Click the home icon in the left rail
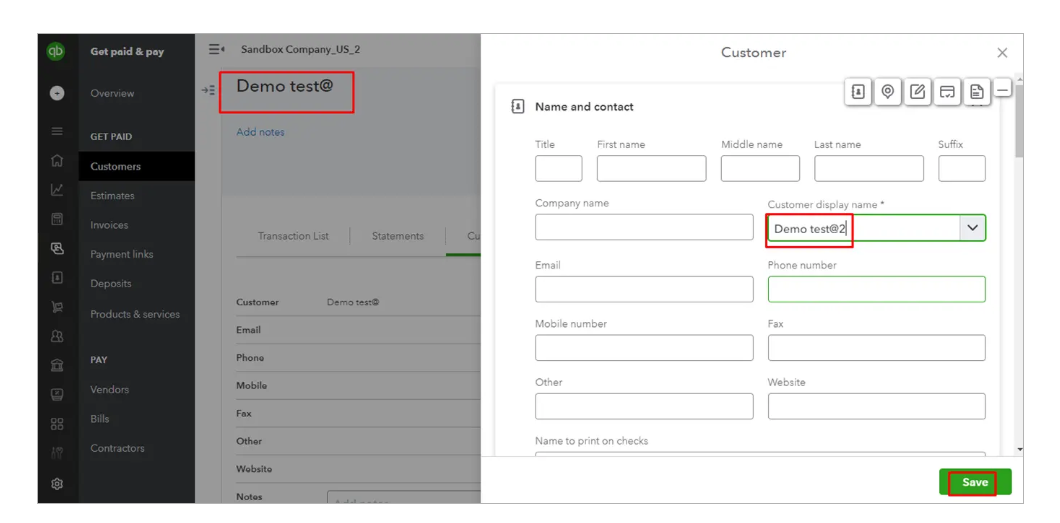 pos(57,160)
